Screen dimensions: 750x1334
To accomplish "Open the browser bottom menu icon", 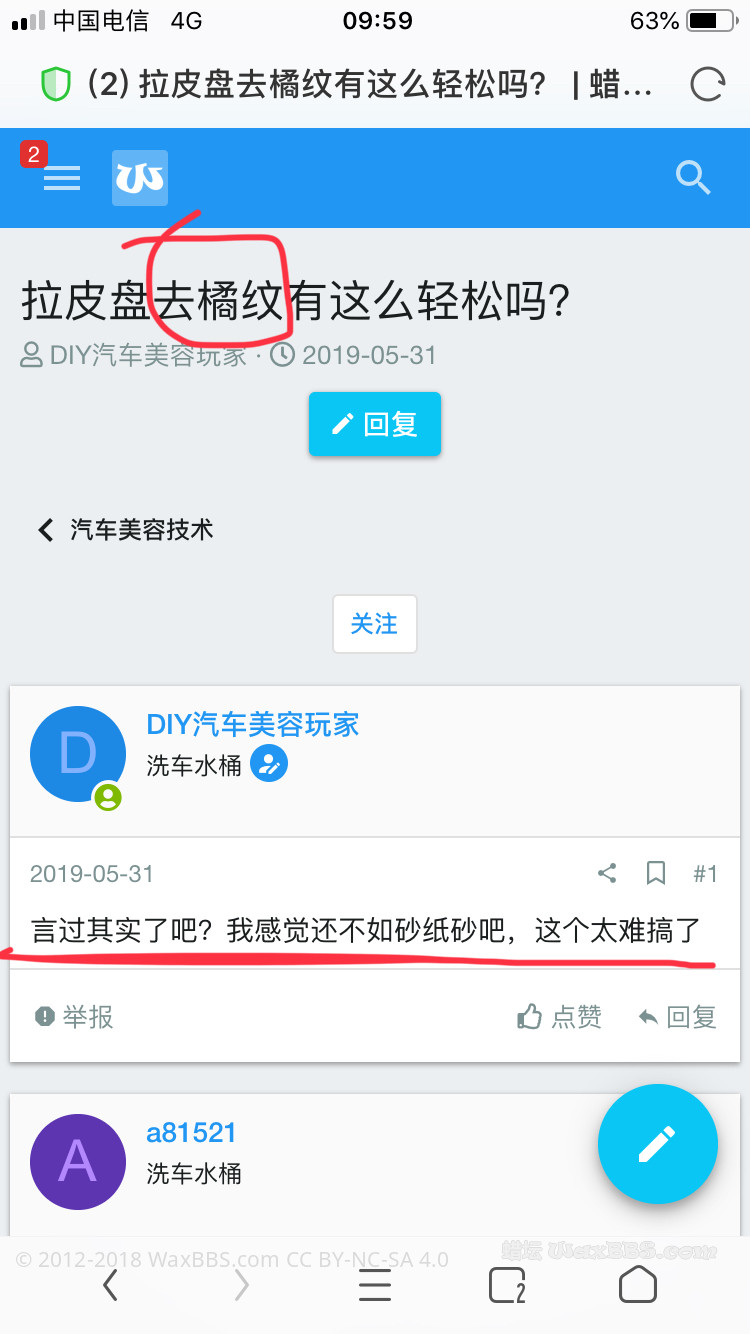I will [x=375, y=1285].
